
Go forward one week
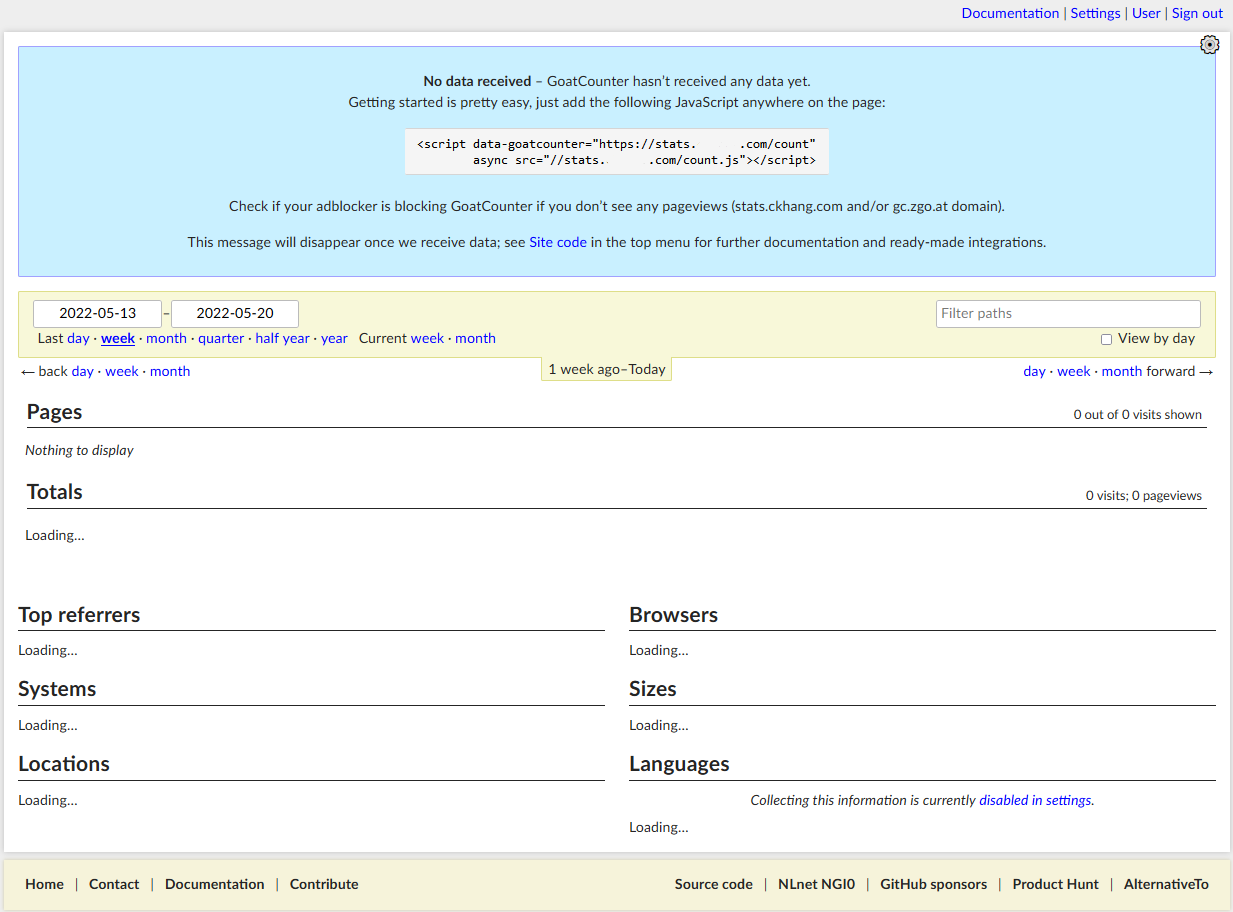1074,371
